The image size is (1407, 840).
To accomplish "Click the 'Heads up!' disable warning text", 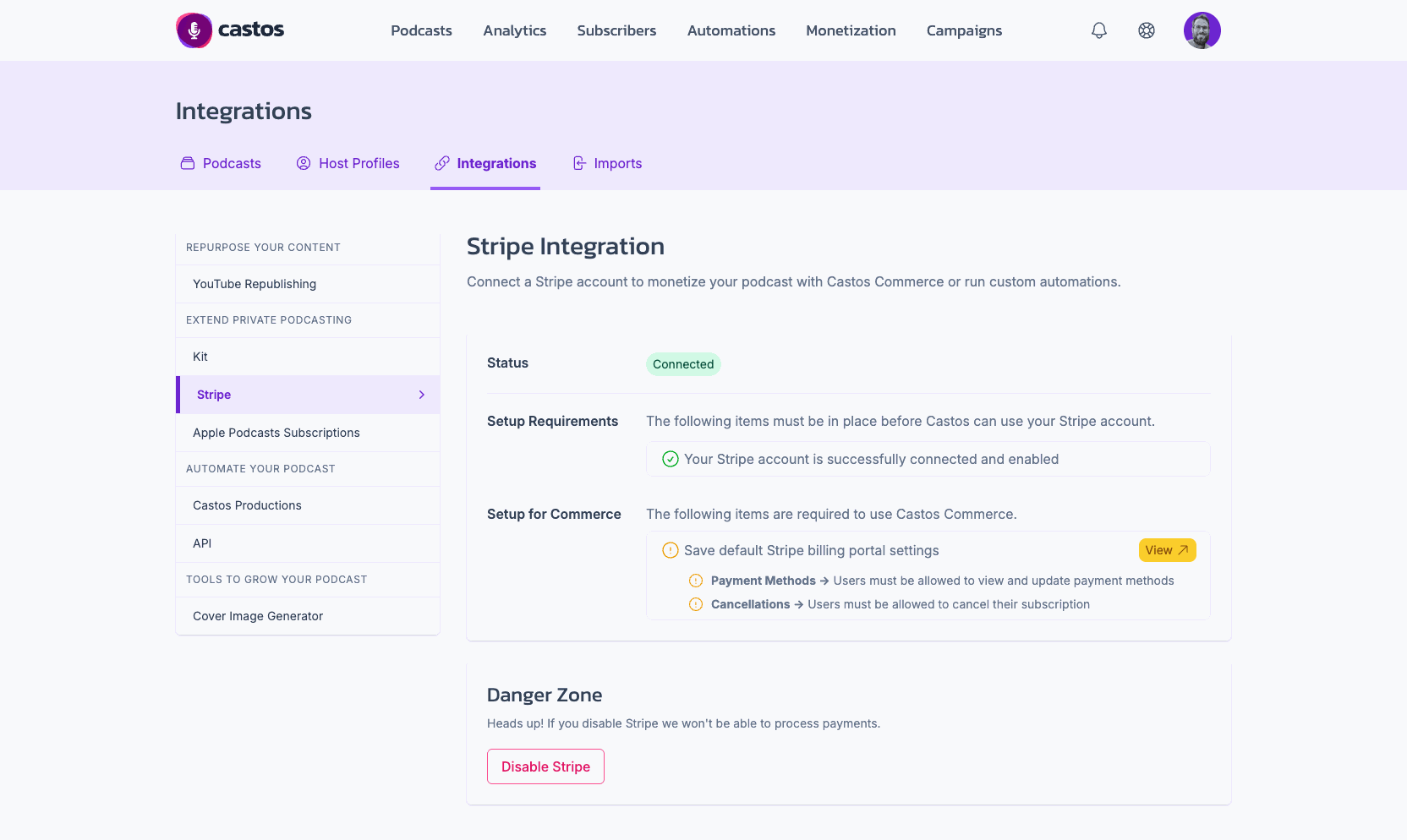I will 683,723.
